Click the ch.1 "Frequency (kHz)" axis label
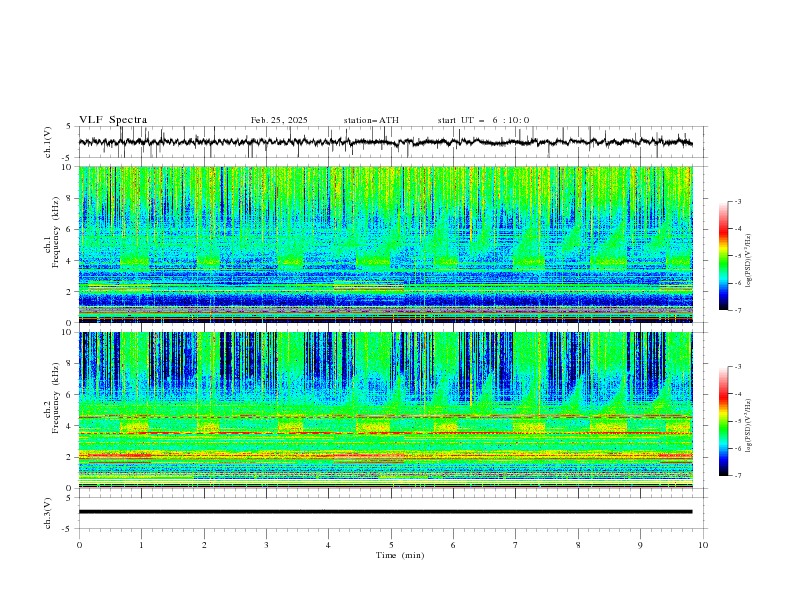Viewport: 792px width, 612px height. (x=56, y=233)
